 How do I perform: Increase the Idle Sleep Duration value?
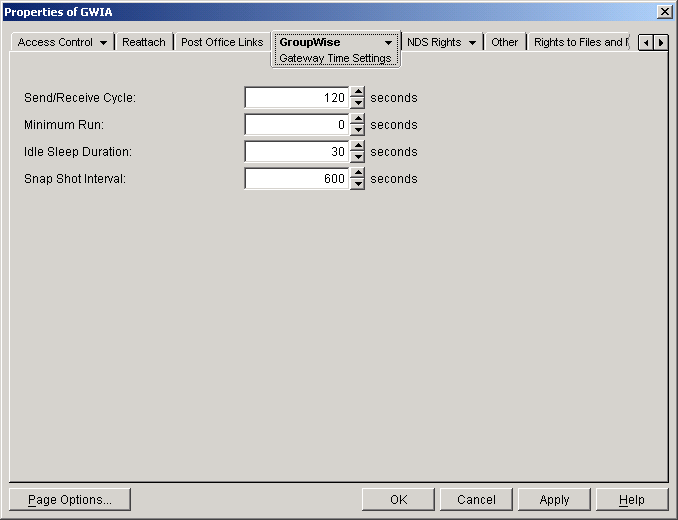click(358, 146)
